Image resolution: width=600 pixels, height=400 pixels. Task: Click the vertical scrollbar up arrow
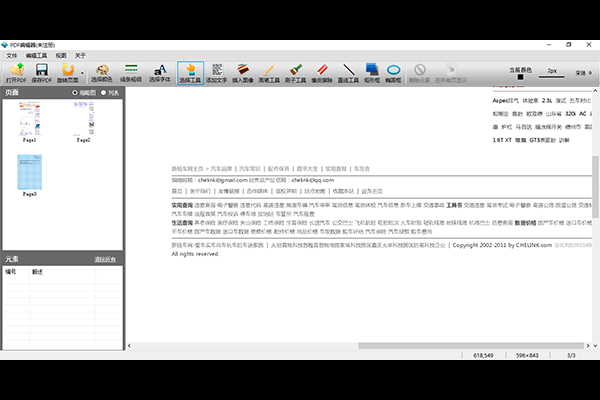pos(595,91)
